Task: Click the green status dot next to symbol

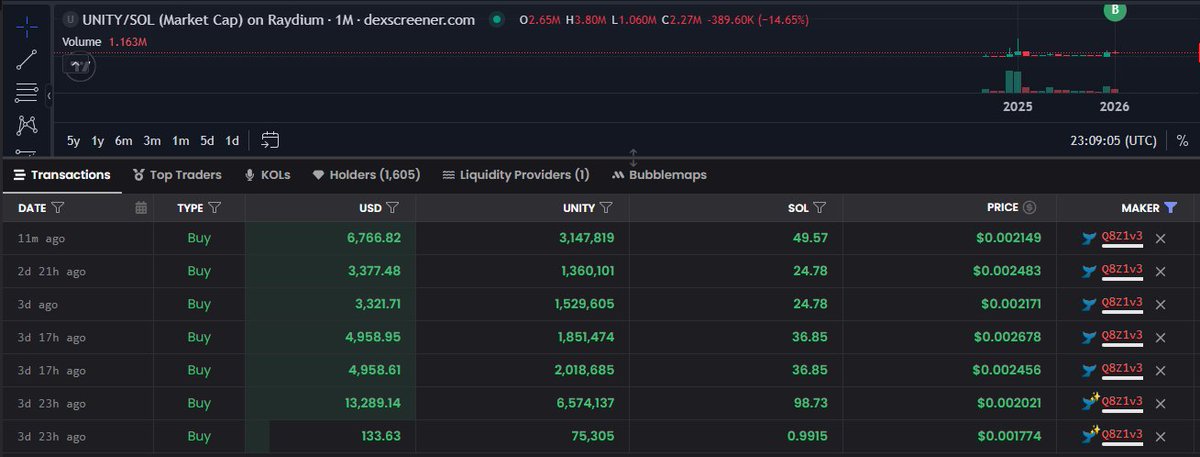Action: [495, 19]
